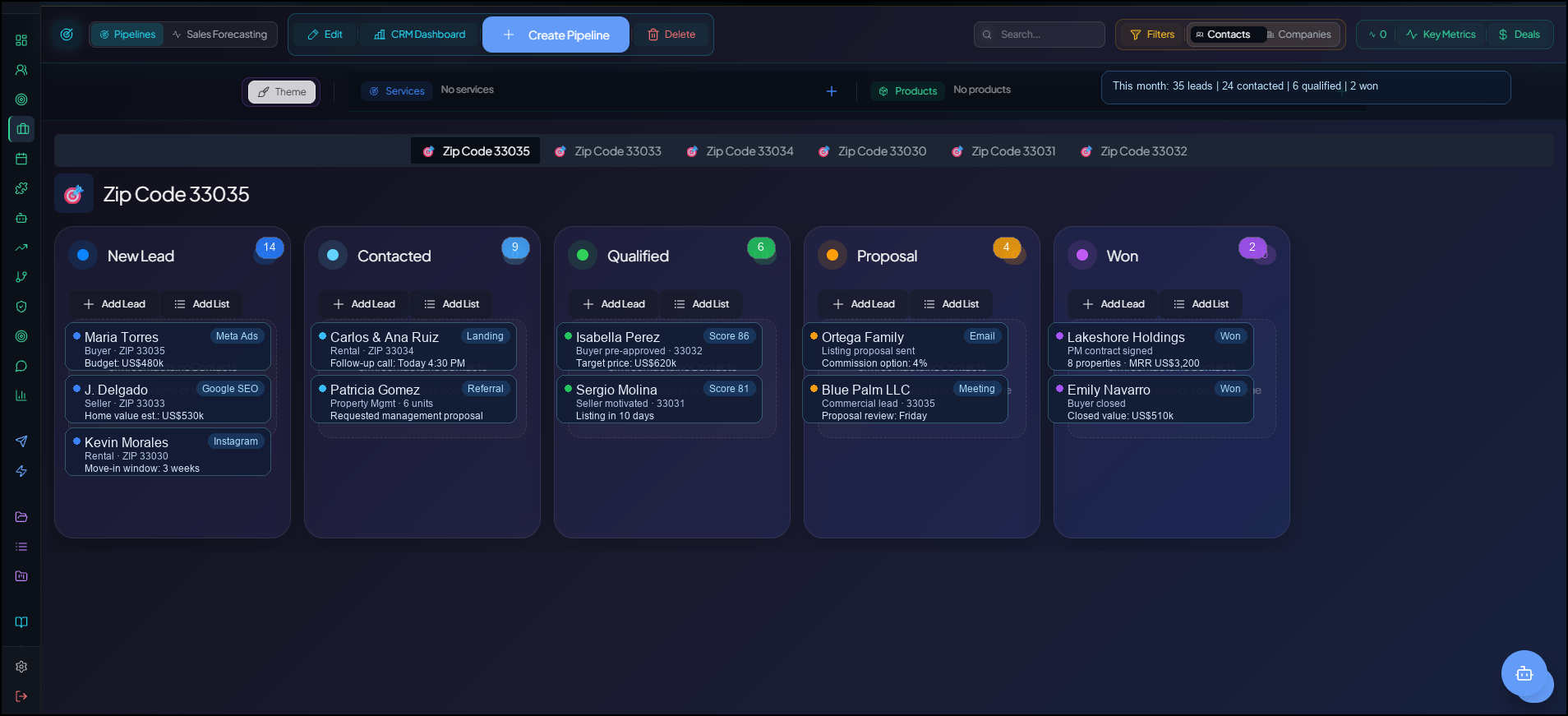Open the Zip Code 33031 tab
This screenshot has height=716, width=1568.
pos(1004,151)
